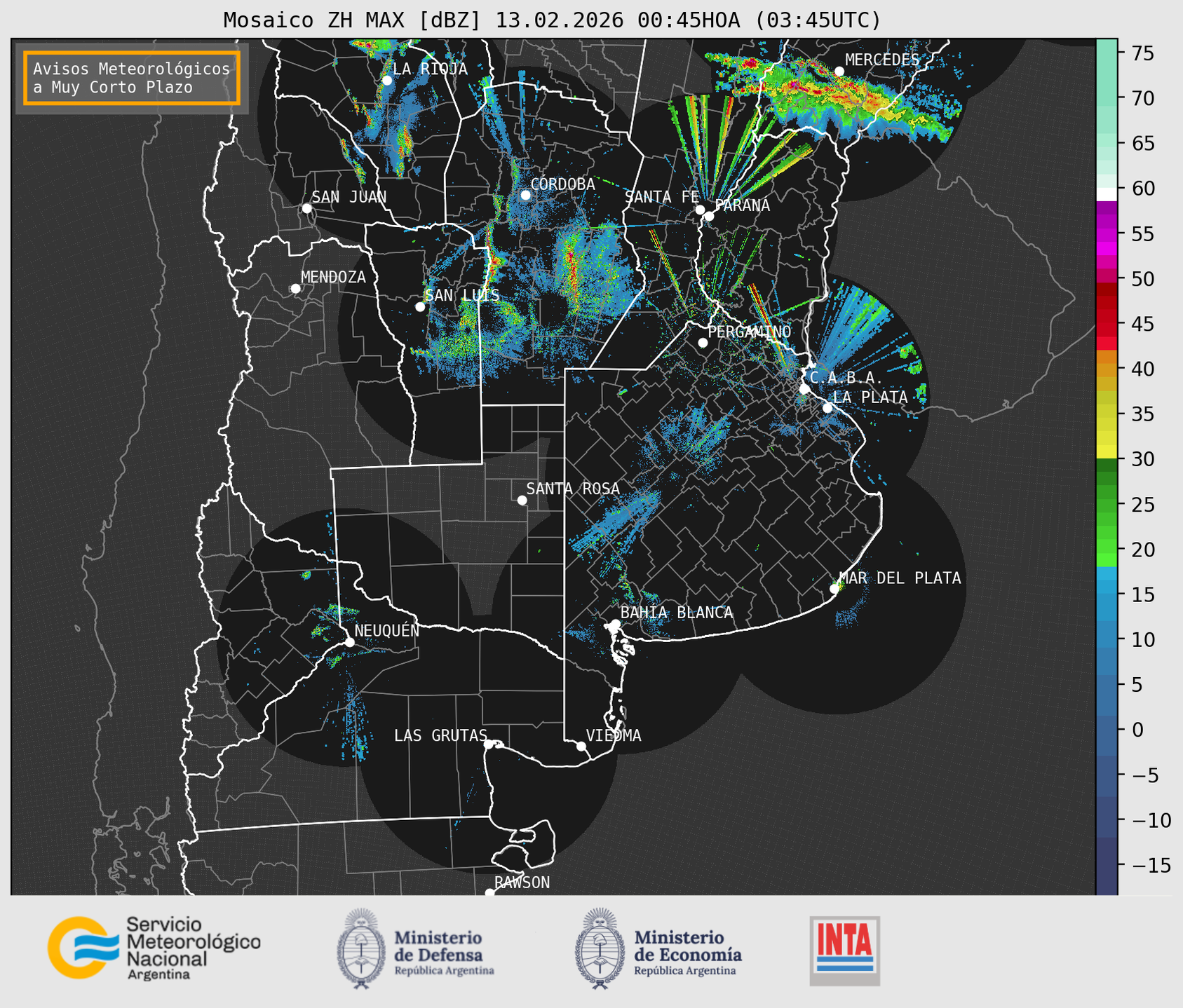This screenshot has width=1183, height=1008.
Task: Click the 'CORDOBA' map label
Action: [562, 184]
